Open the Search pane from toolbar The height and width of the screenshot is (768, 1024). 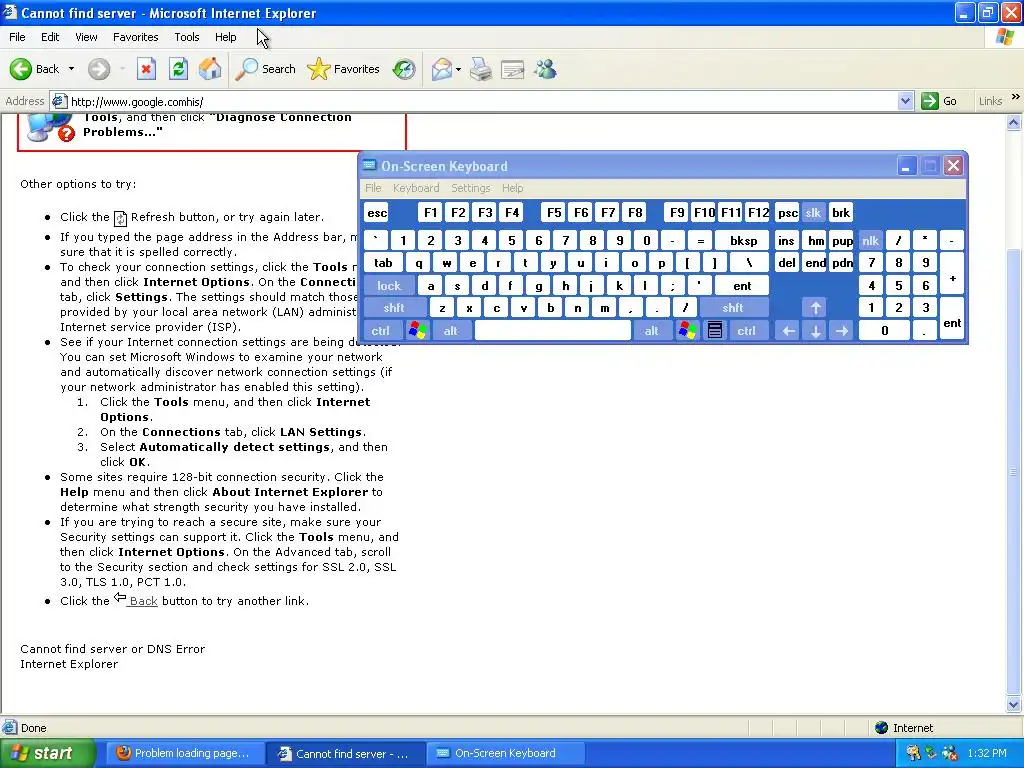pyautogui.click(x=265, y=69)
